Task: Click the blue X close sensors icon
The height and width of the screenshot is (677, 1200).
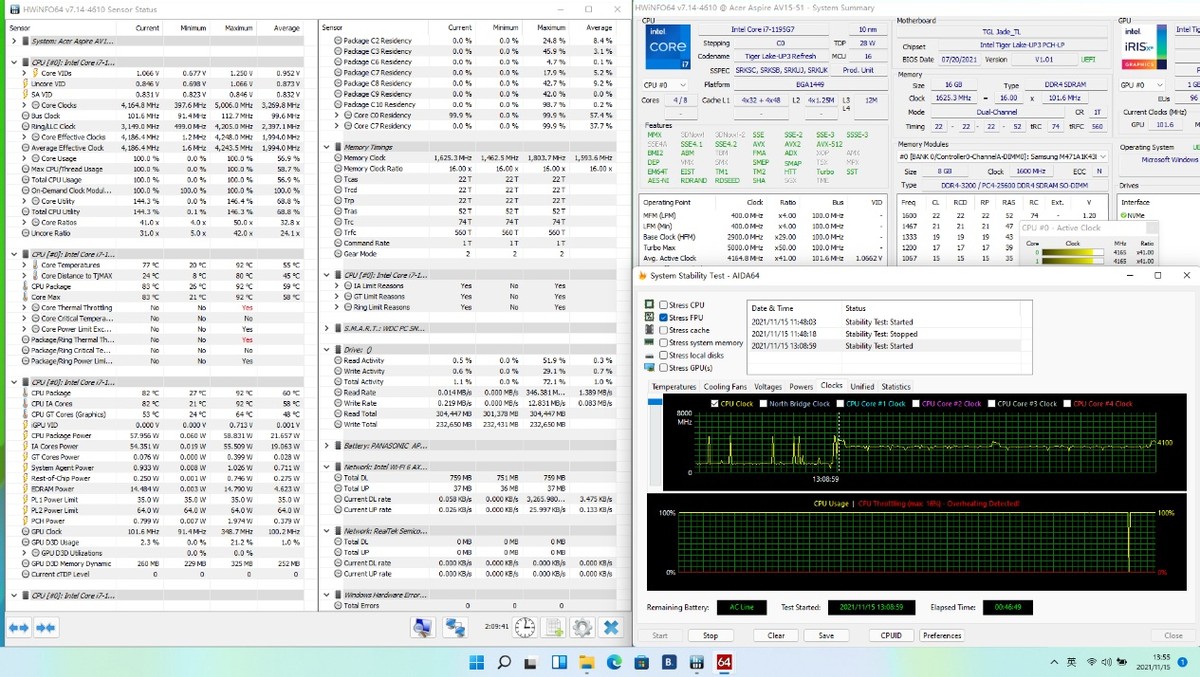Action: click(611, 627)
